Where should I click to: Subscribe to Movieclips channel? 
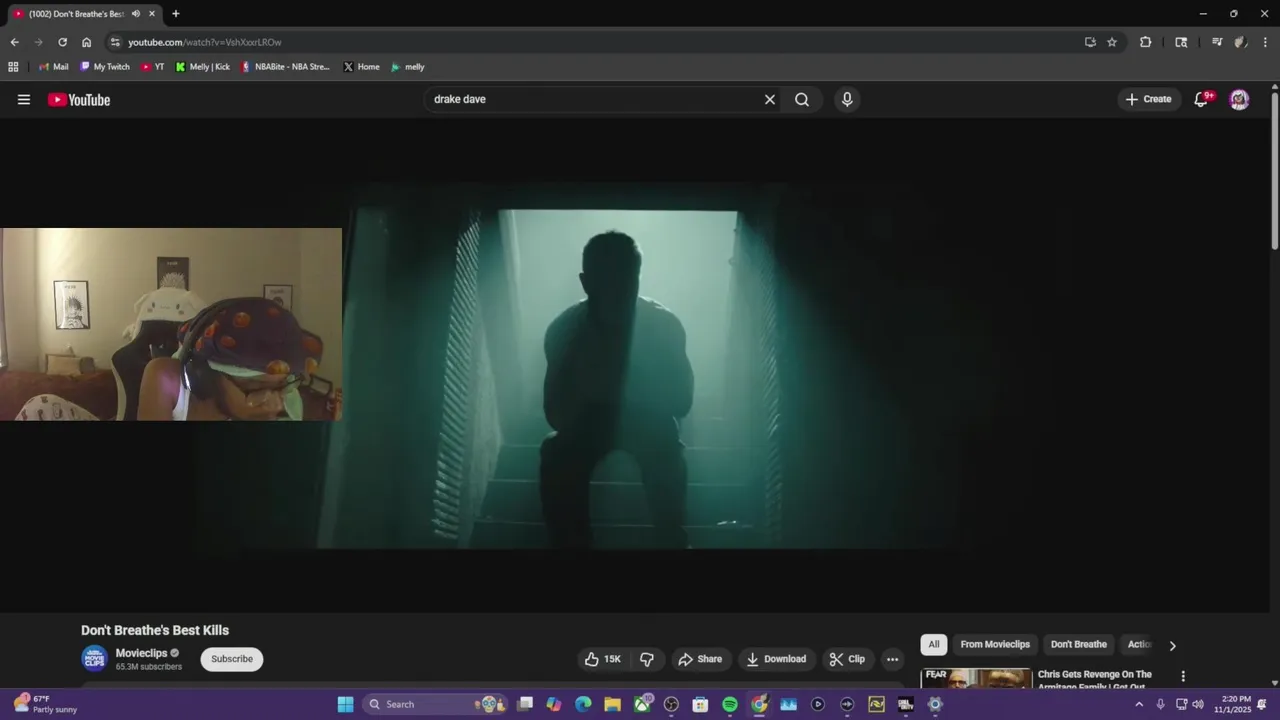pos(232,659)
